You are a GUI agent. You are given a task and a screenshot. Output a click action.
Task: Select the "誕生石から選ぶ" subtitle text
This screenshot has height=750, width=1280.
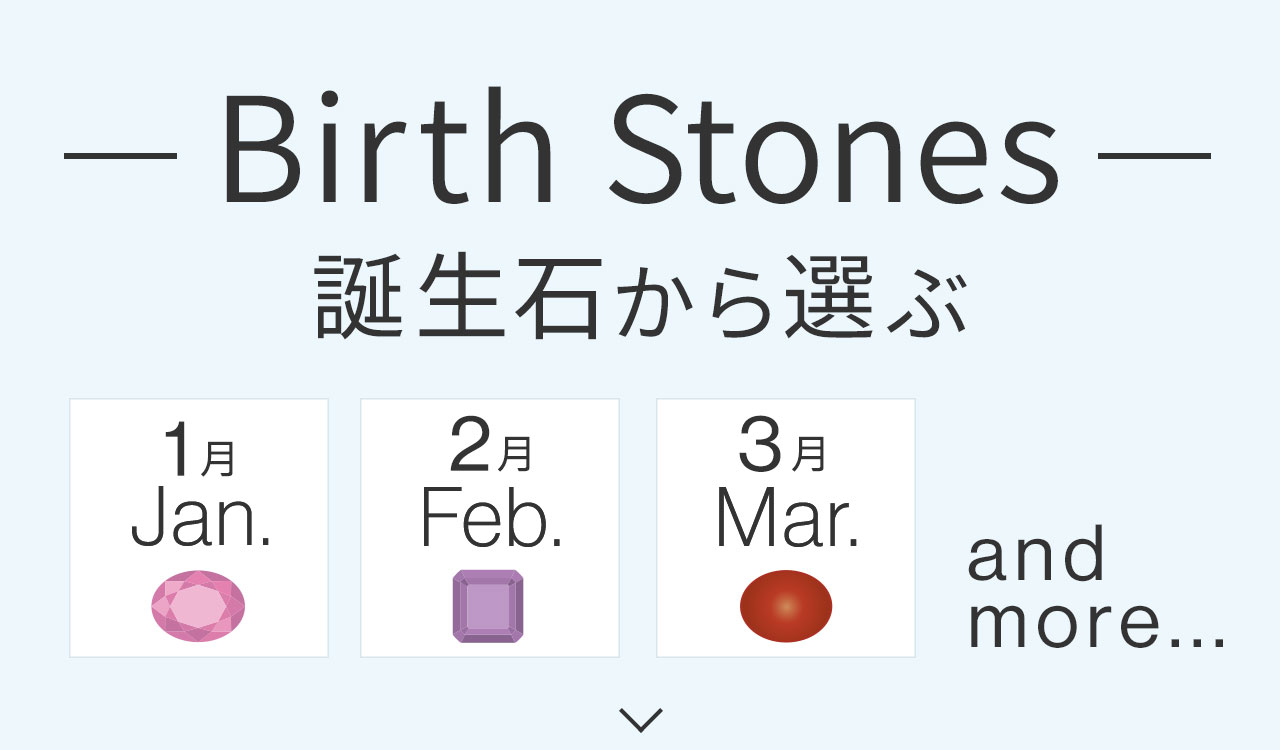(640, 297)
